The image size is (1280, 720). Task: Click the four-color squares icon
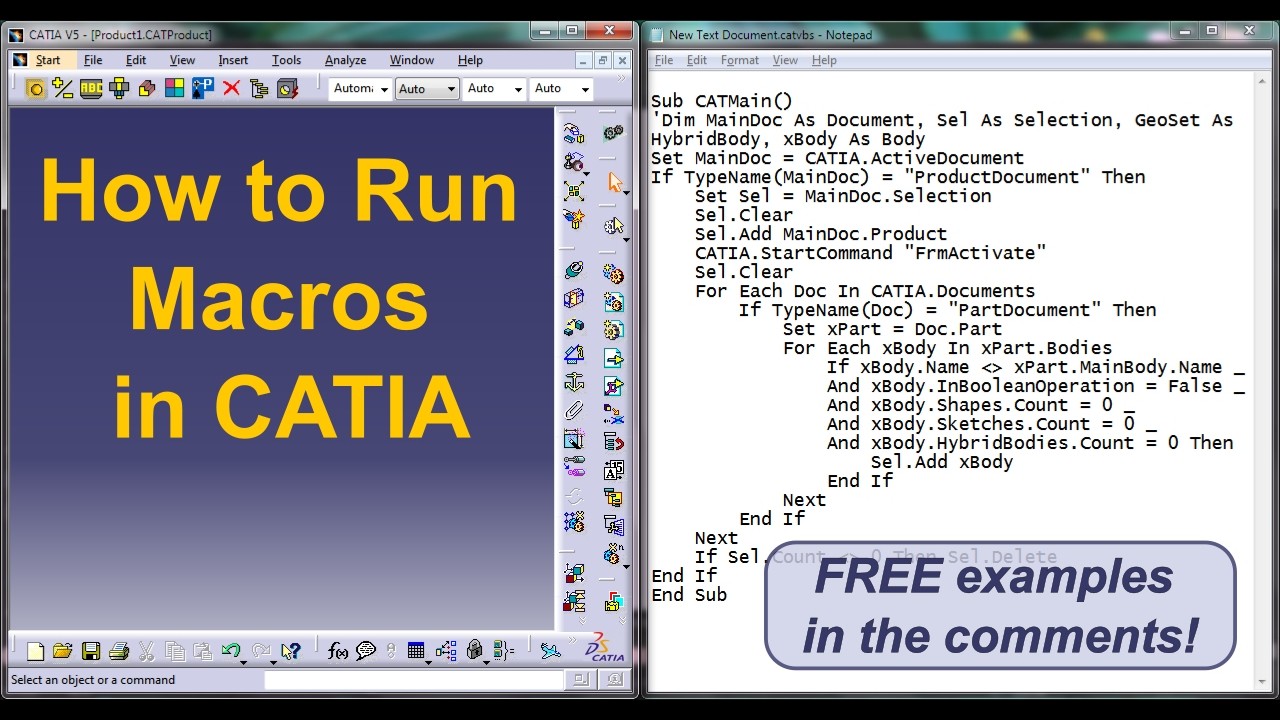[x=175, y=89]
